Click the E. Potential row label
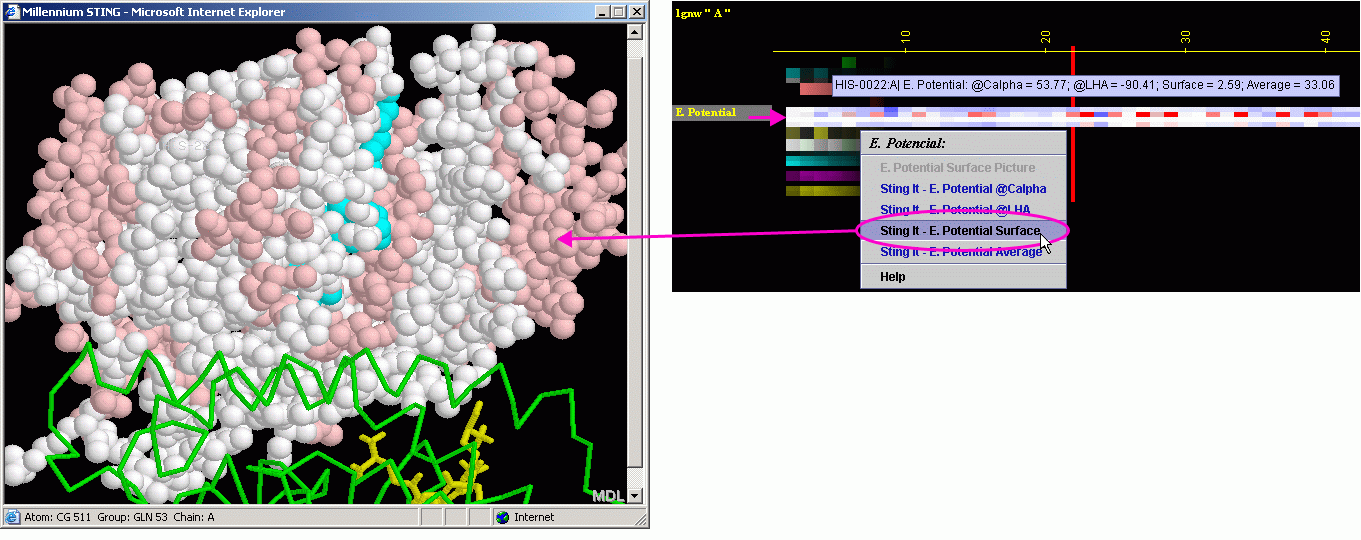Viewport: 1361px width, 540px height. 721,112
